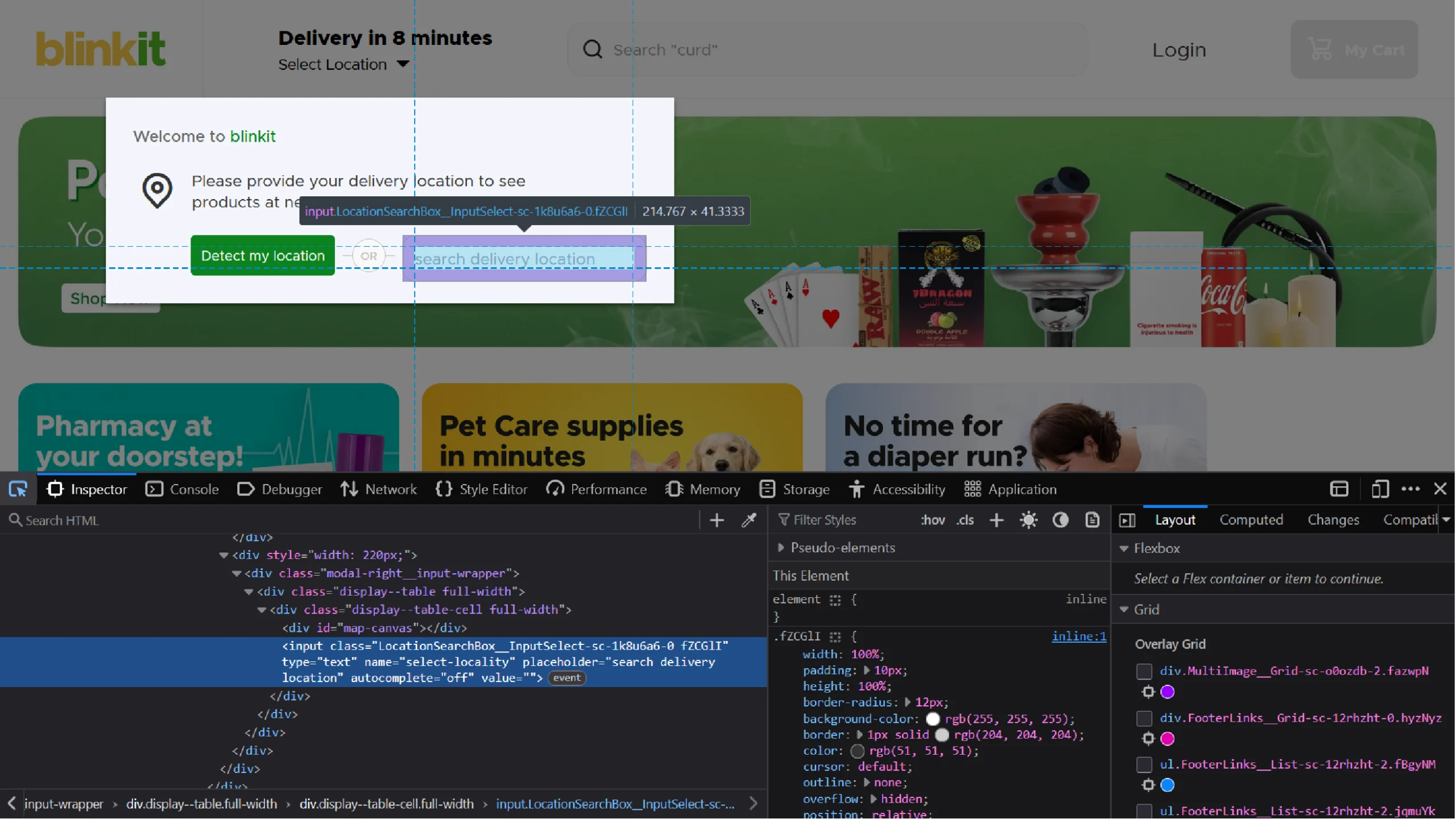Image resolution: width=1456 pixels, height=819 pixels.
Task: Expand the Pseudo-elements section
Action: [781, 548]
